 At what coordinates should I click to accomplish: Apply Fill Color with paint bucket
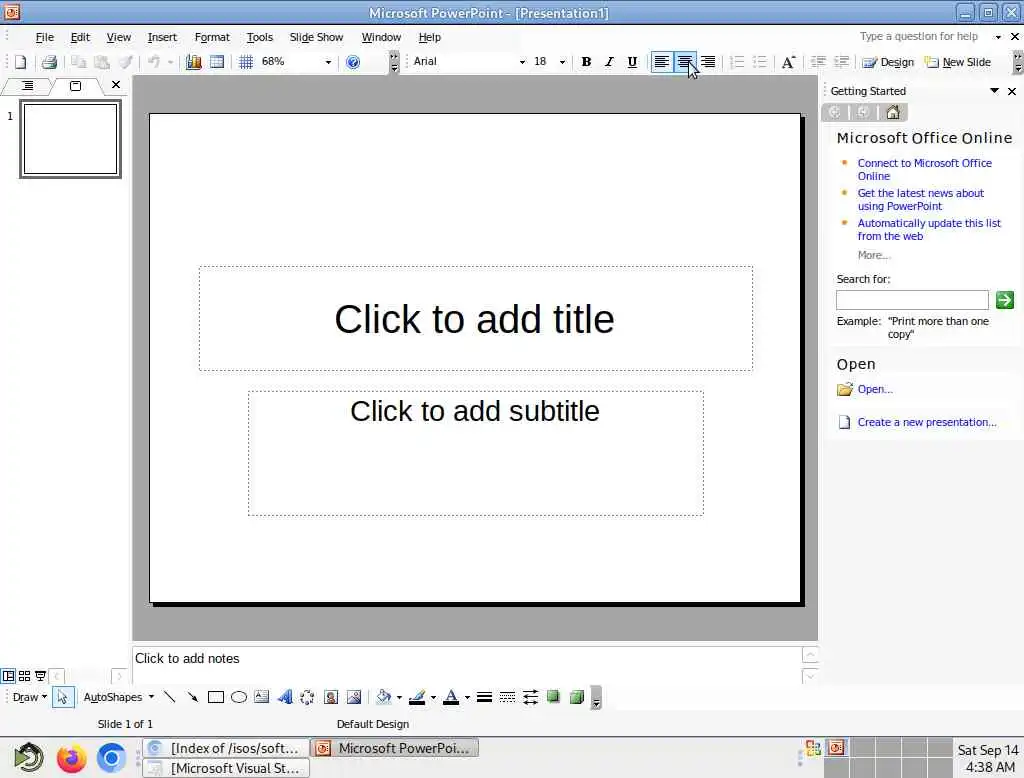[x=384, y=697]
